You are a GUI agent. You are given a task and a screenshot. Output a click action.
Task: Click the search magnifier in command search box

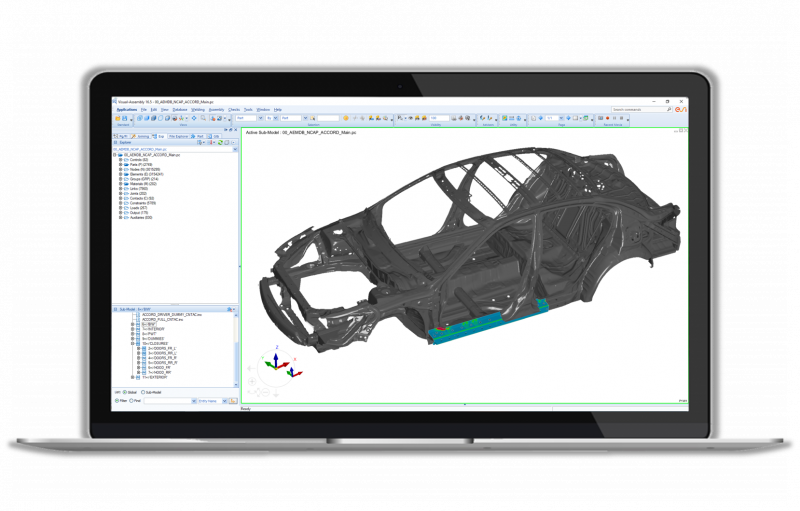669,110
